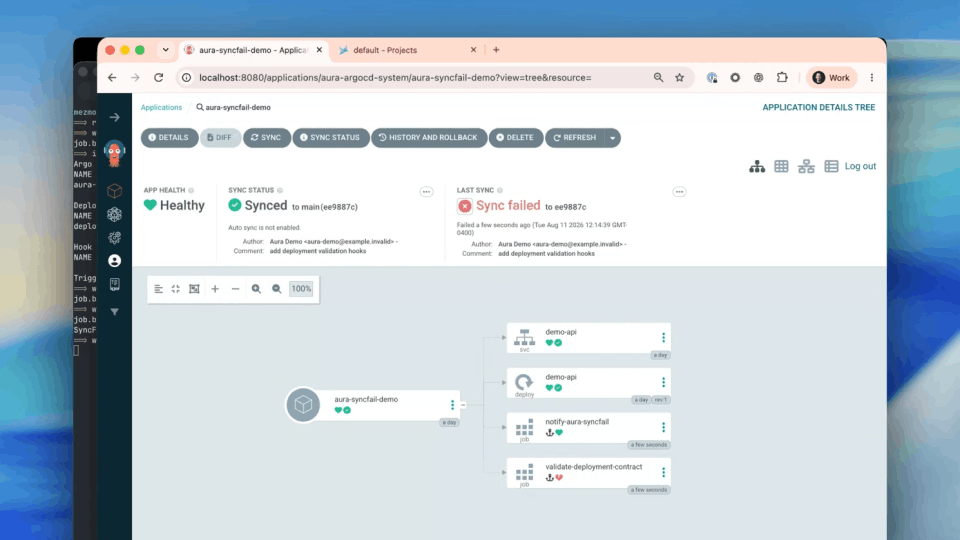
Task: Toggle the align-left icon in graph toolbar
Action: click(x=159, y=289)
